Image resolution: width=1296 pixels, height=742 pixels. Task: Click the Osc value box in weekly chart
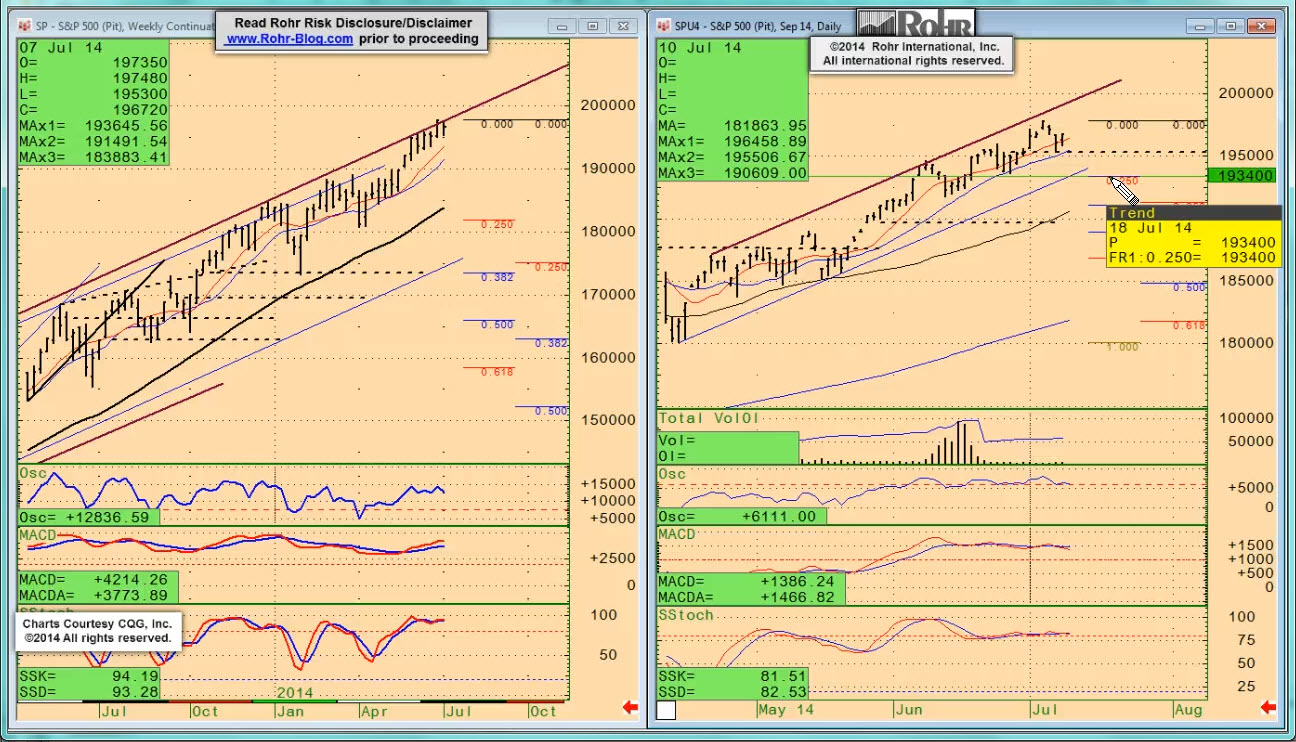[88, 517]
